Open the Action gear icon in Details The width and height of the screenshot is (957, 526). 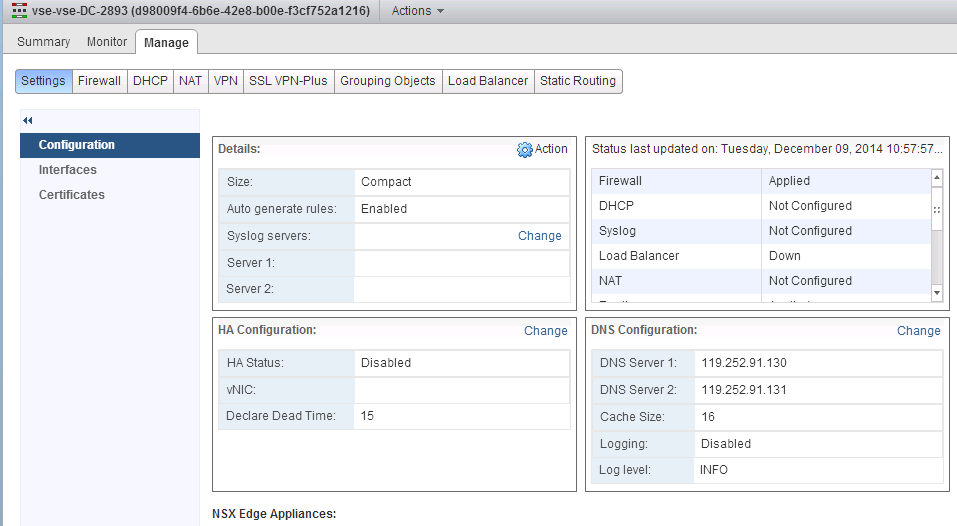click(524, 150)
